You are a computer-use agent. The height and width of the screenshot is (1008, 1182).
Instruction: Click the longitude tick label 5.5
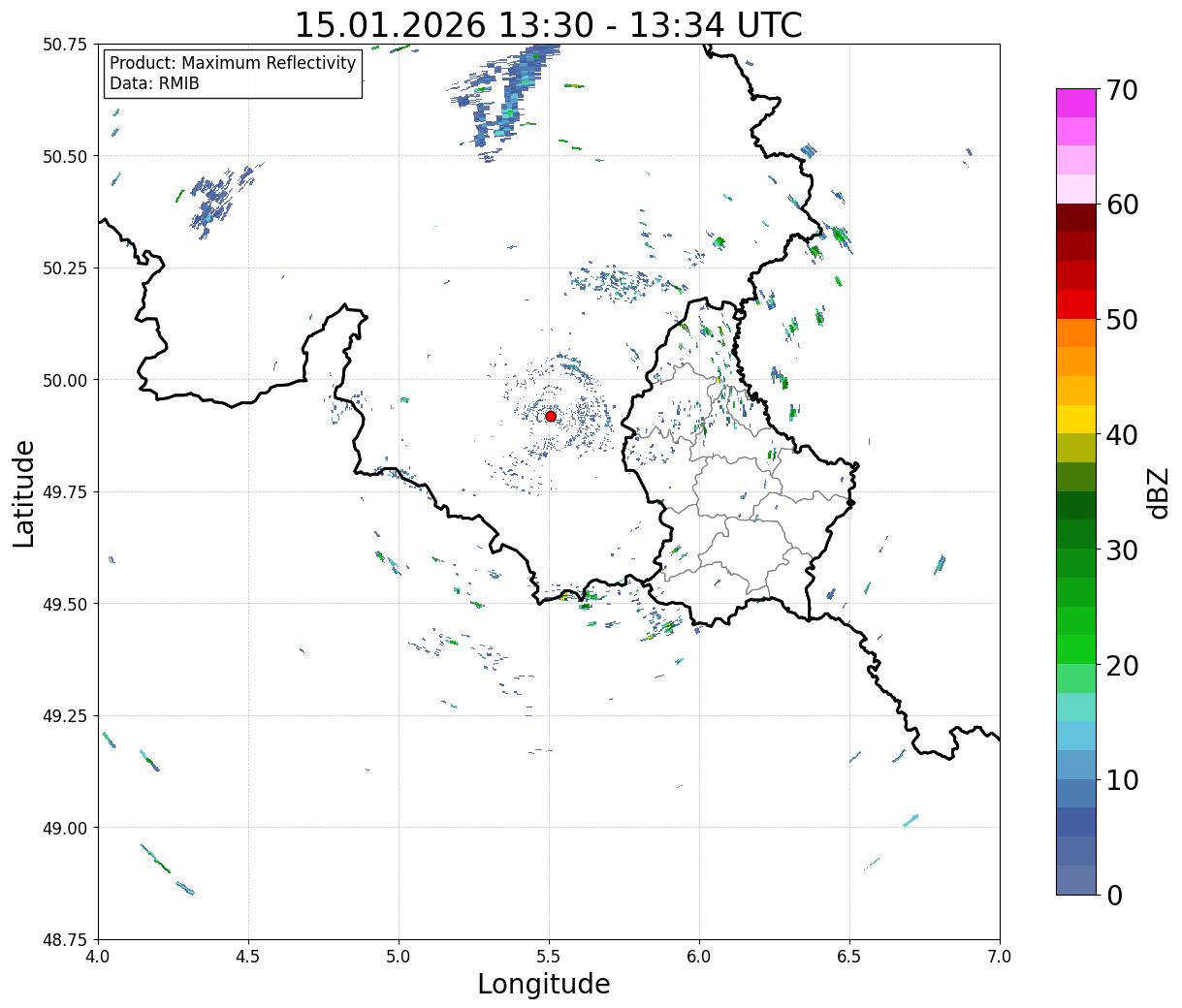(549, 957)
